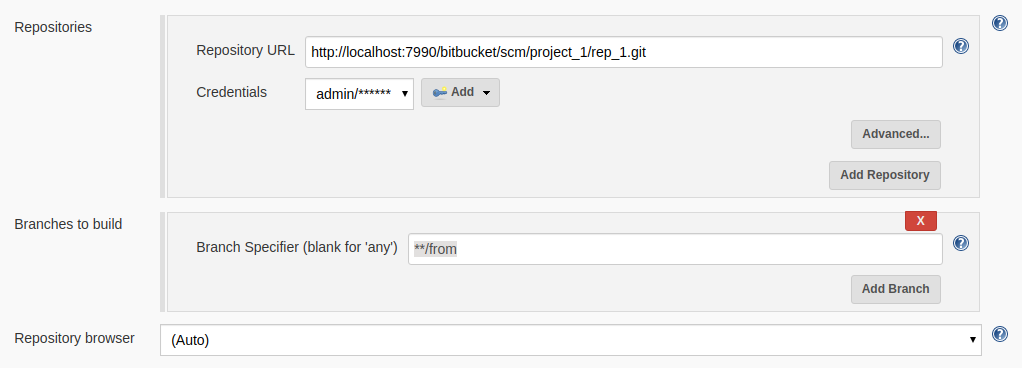The width and height of the screenshot is (1022, 368).
Task: Remove branch with the red X button
Action: (920, 221)
